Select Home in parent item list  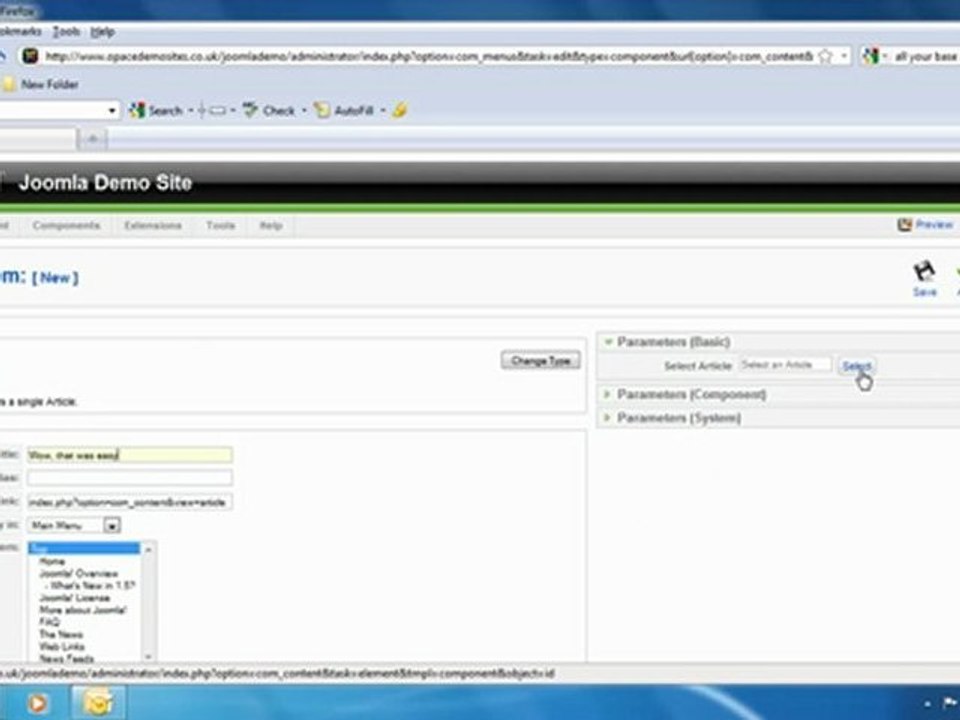[x=52, y=561]
